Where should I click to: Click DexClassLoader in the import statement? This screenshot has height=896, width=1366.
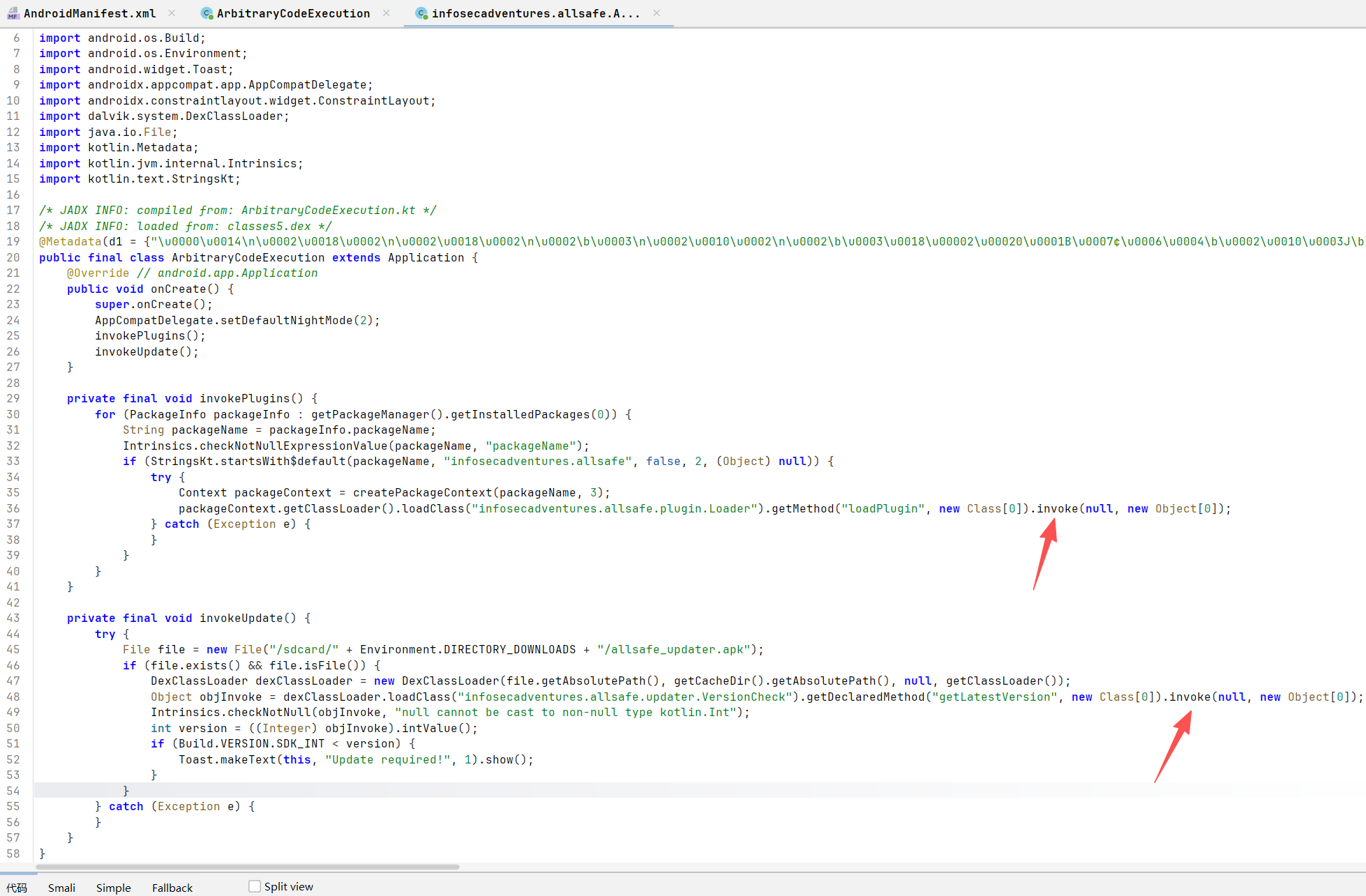point(234,116)
